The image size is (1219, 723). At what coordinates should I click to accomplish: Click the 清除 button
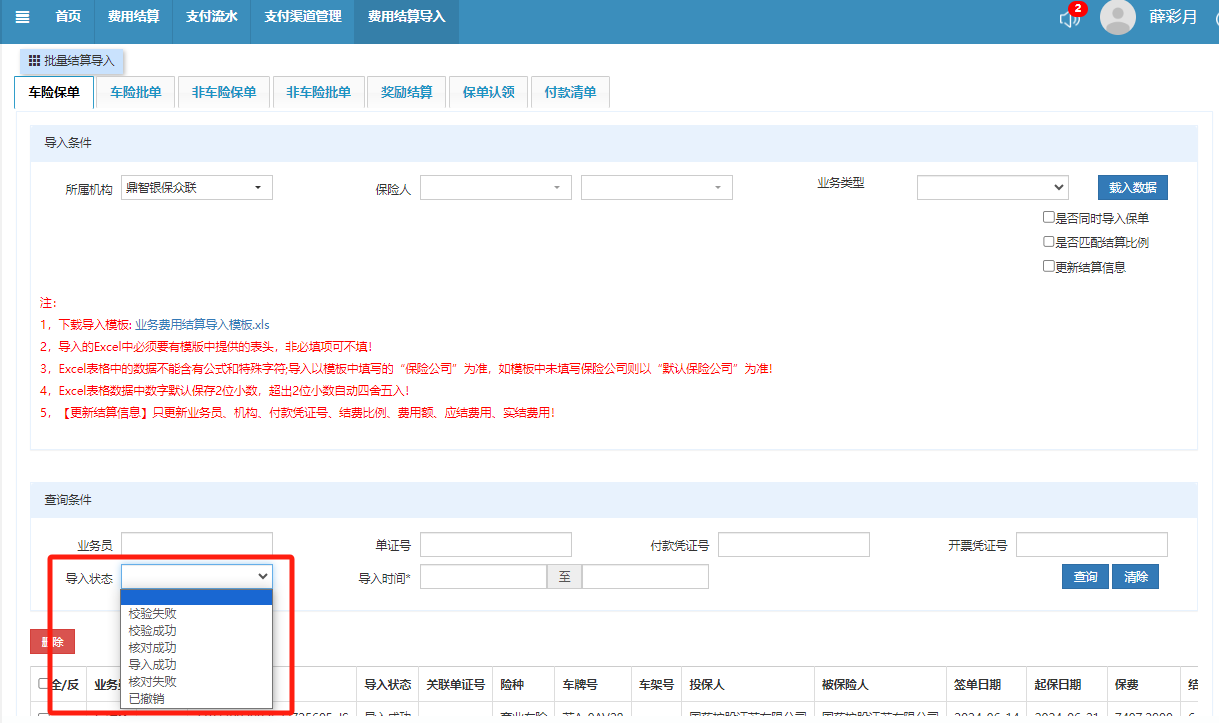pyautogui.click(x=1135, y=577)
